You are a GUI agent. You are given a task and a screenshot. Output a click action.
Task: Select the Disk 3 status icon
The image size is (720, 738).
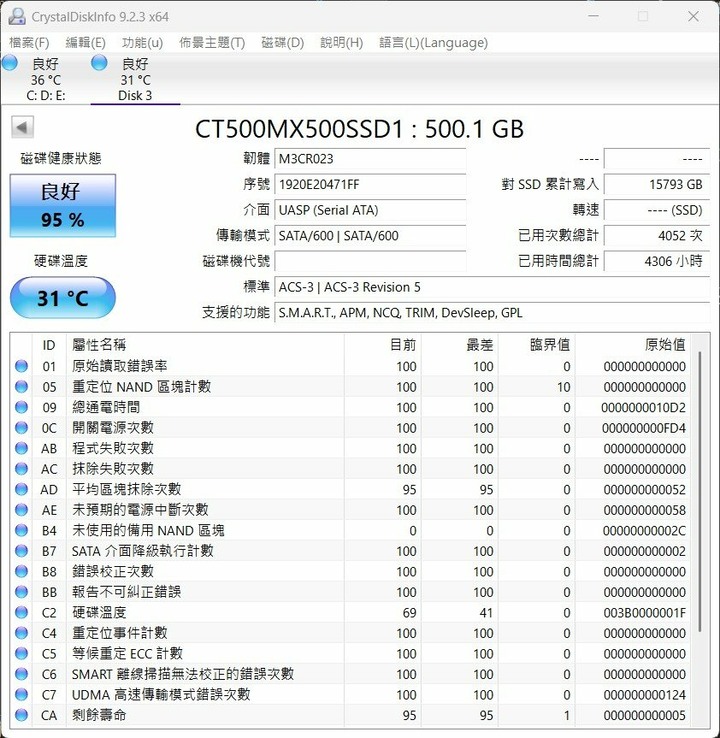click(x=100, y=64)
